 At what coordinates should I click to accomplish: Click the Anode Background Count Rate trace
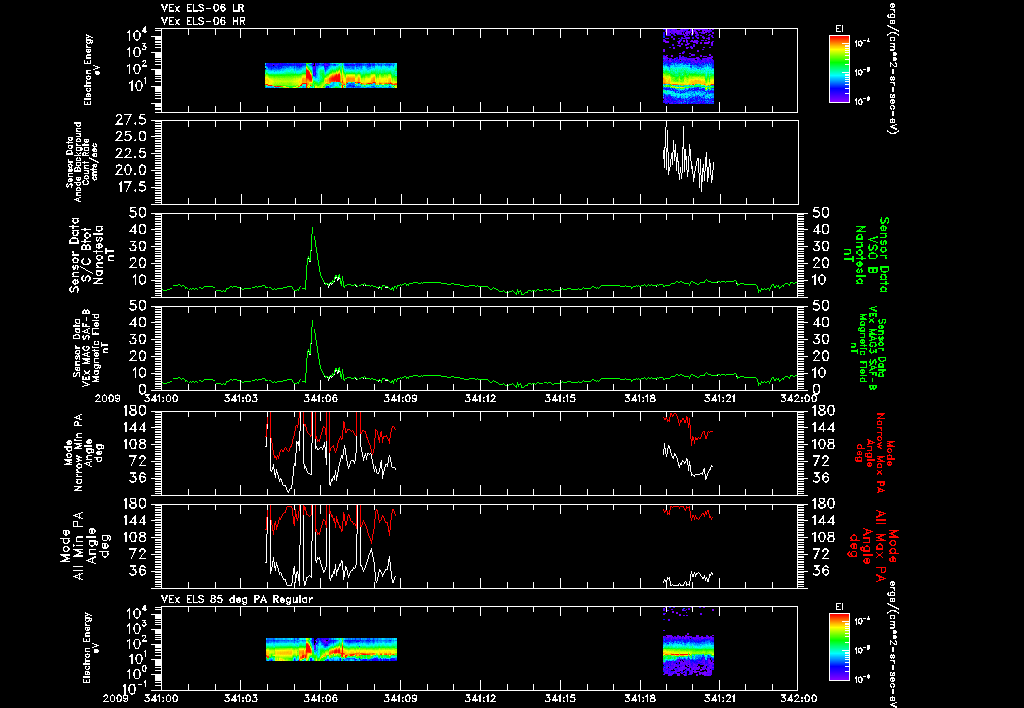click(x=689, y=159)
